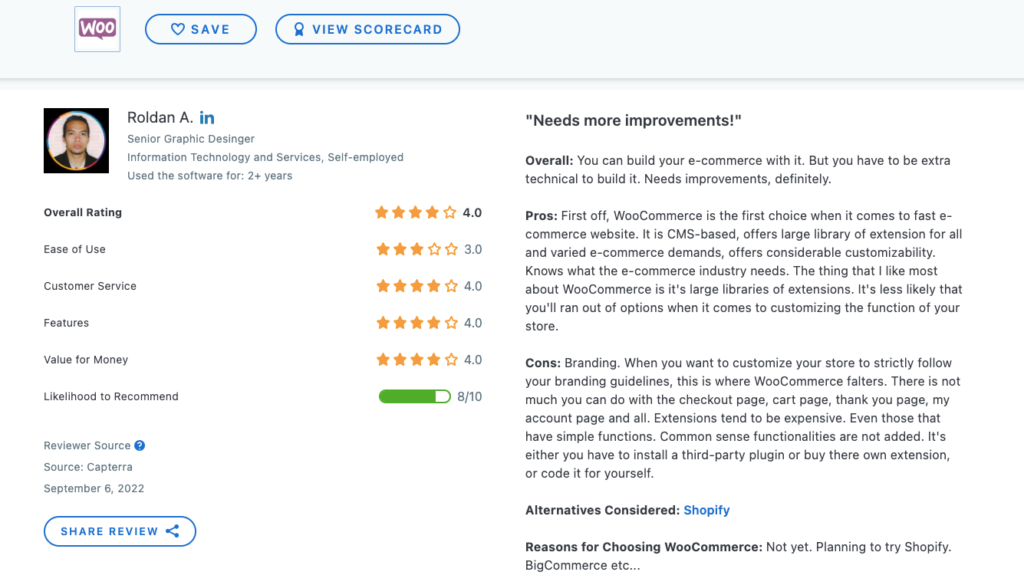Open the Shopify alternative link

pos(706,510)
